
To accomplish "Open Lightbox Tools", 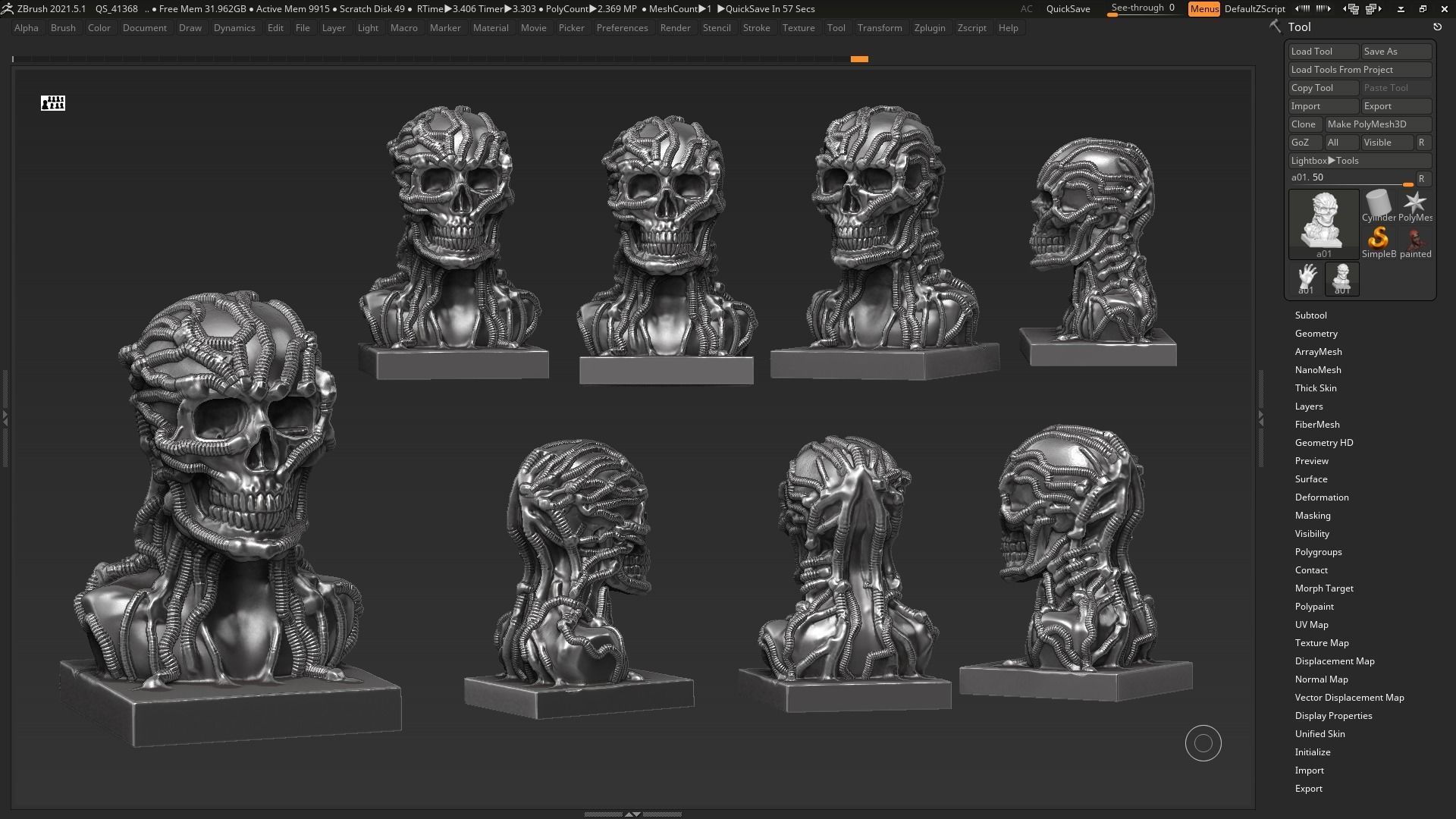I will click(x=1360, y=161).
